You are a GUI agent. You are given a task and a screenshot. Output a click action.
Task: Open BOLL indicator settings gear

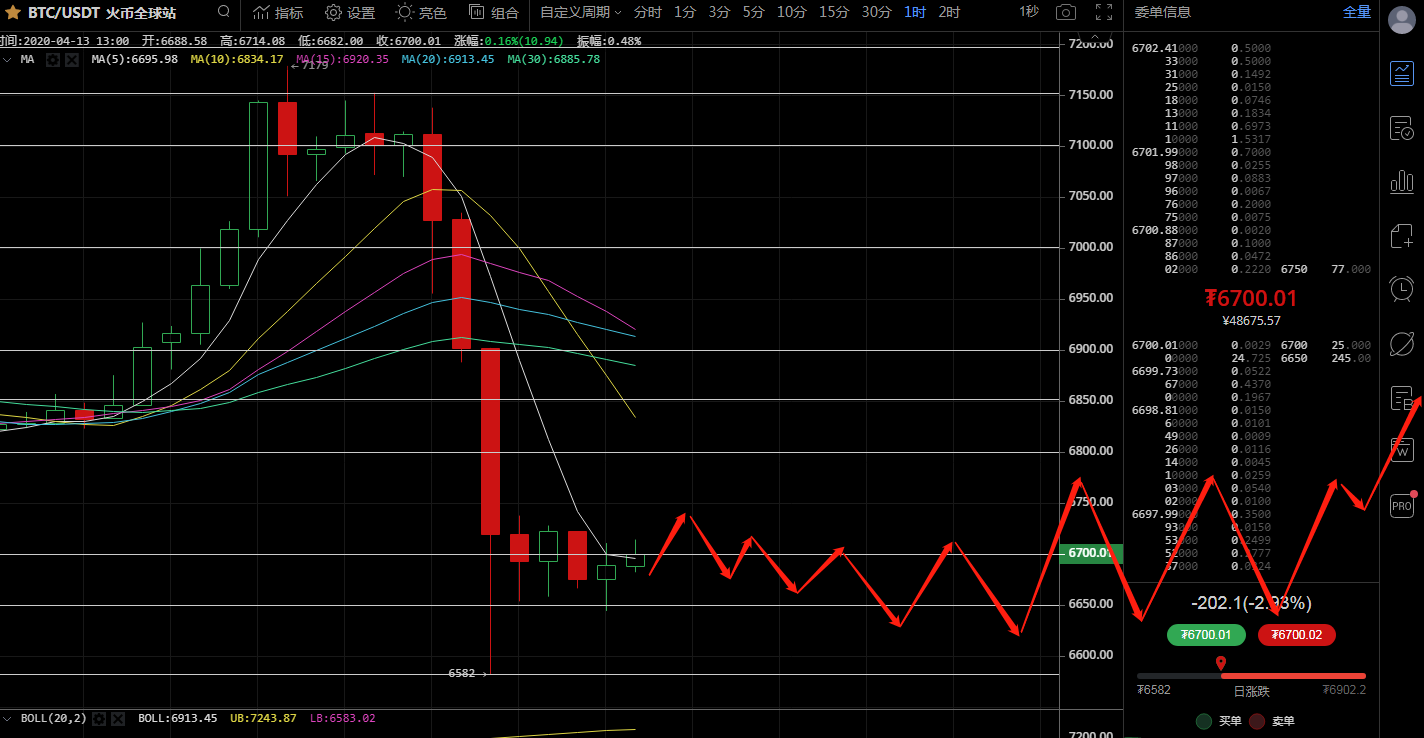point(100,718)
